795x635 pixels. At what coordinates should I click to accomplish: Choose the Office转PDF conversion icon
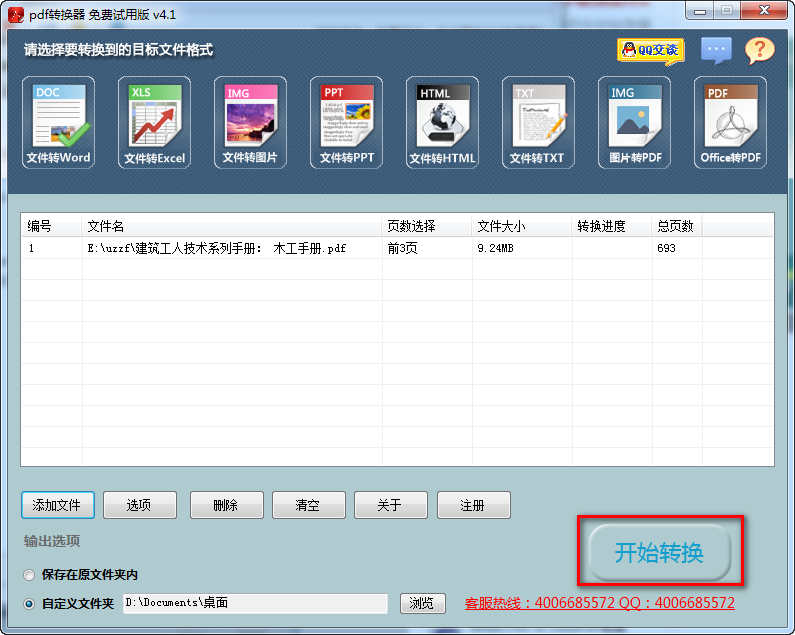730,122
